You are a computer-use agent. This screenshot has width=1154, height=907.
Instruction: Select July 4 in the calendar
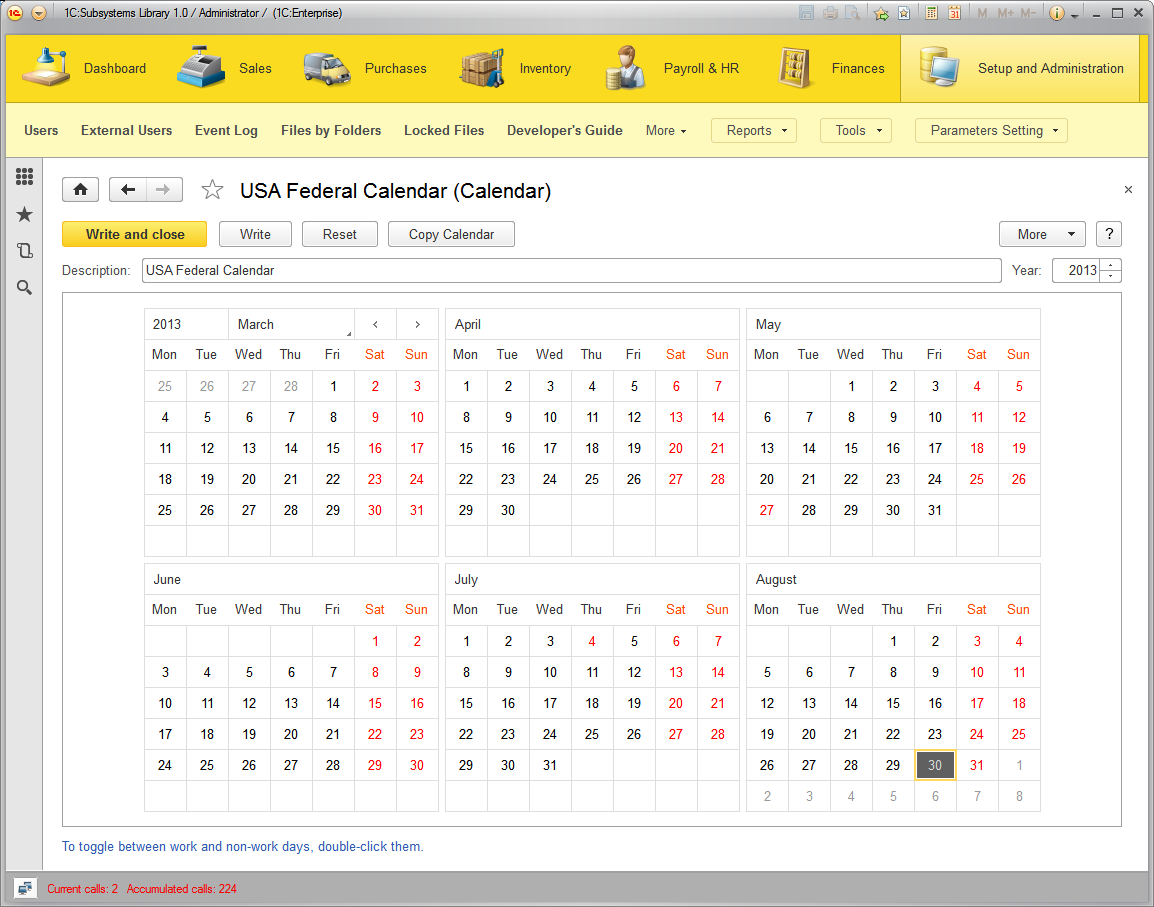[592, 641]
